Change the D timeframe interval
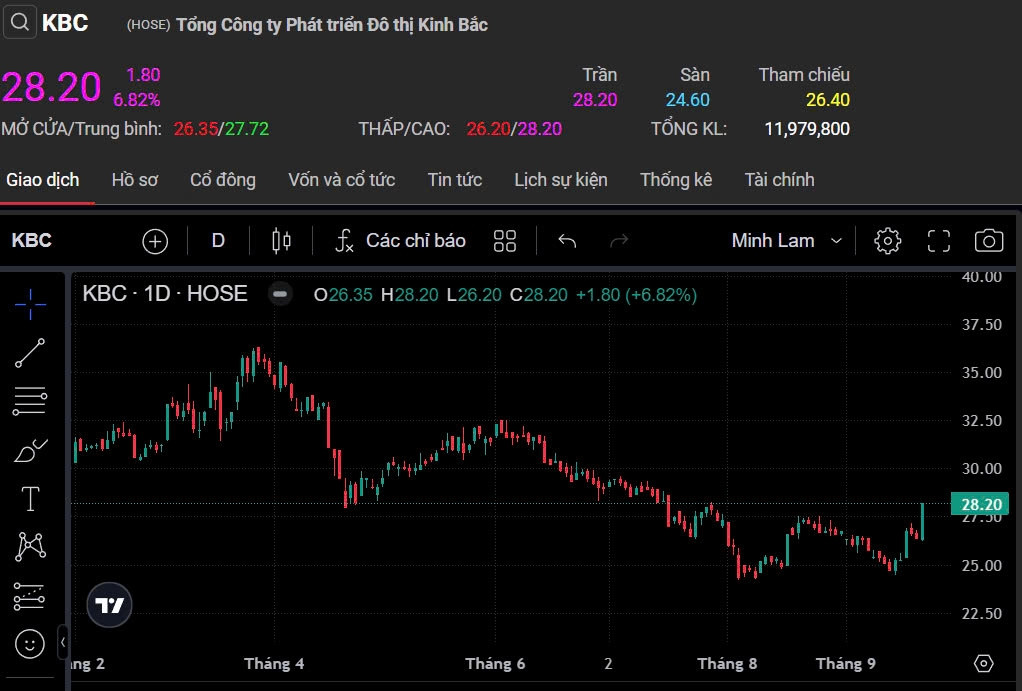 pos(218,241)
